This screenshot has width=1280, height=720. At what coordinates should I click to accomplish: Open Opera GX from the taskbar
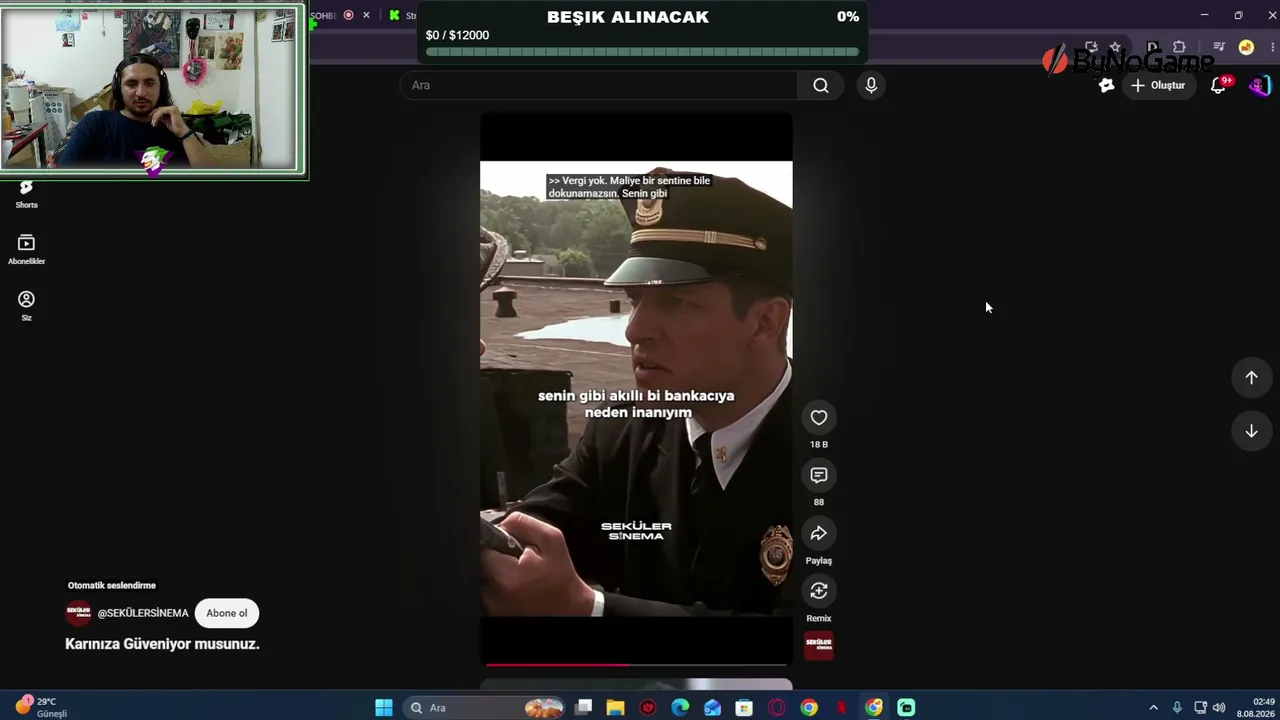[777, 708]
